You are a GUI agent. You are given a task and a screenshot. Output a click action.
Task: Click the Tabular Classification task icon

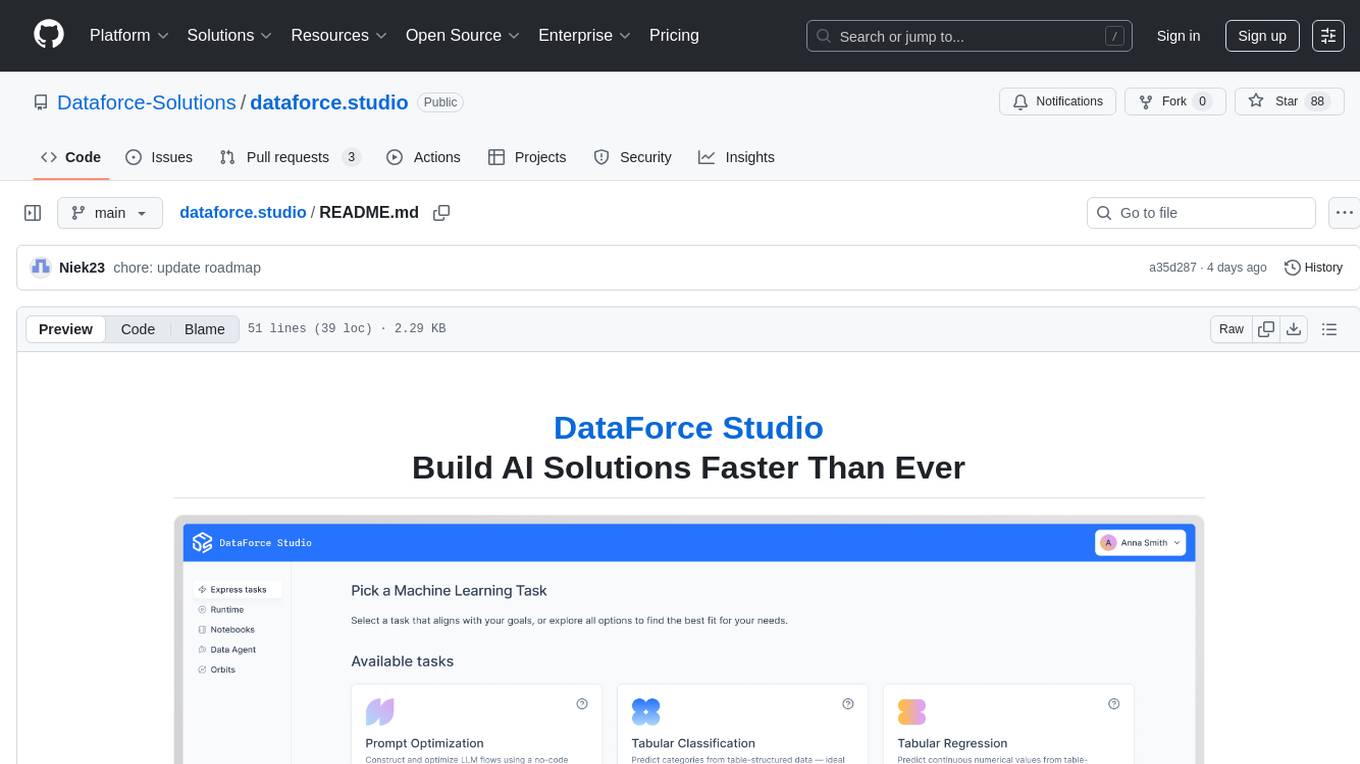[646, 712]
